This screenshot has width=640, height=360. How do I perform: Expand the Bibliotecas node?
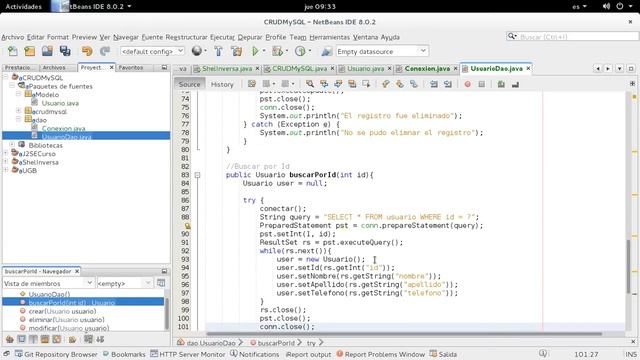point(12,145)
